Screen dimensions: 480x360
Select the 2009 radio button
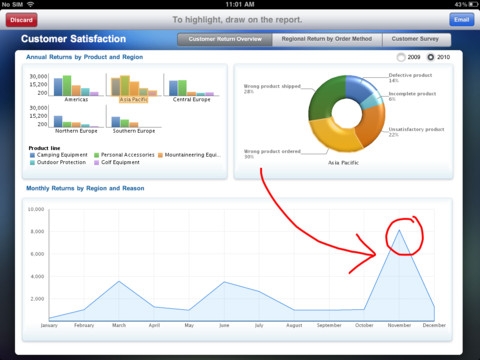tap(401, 57)
